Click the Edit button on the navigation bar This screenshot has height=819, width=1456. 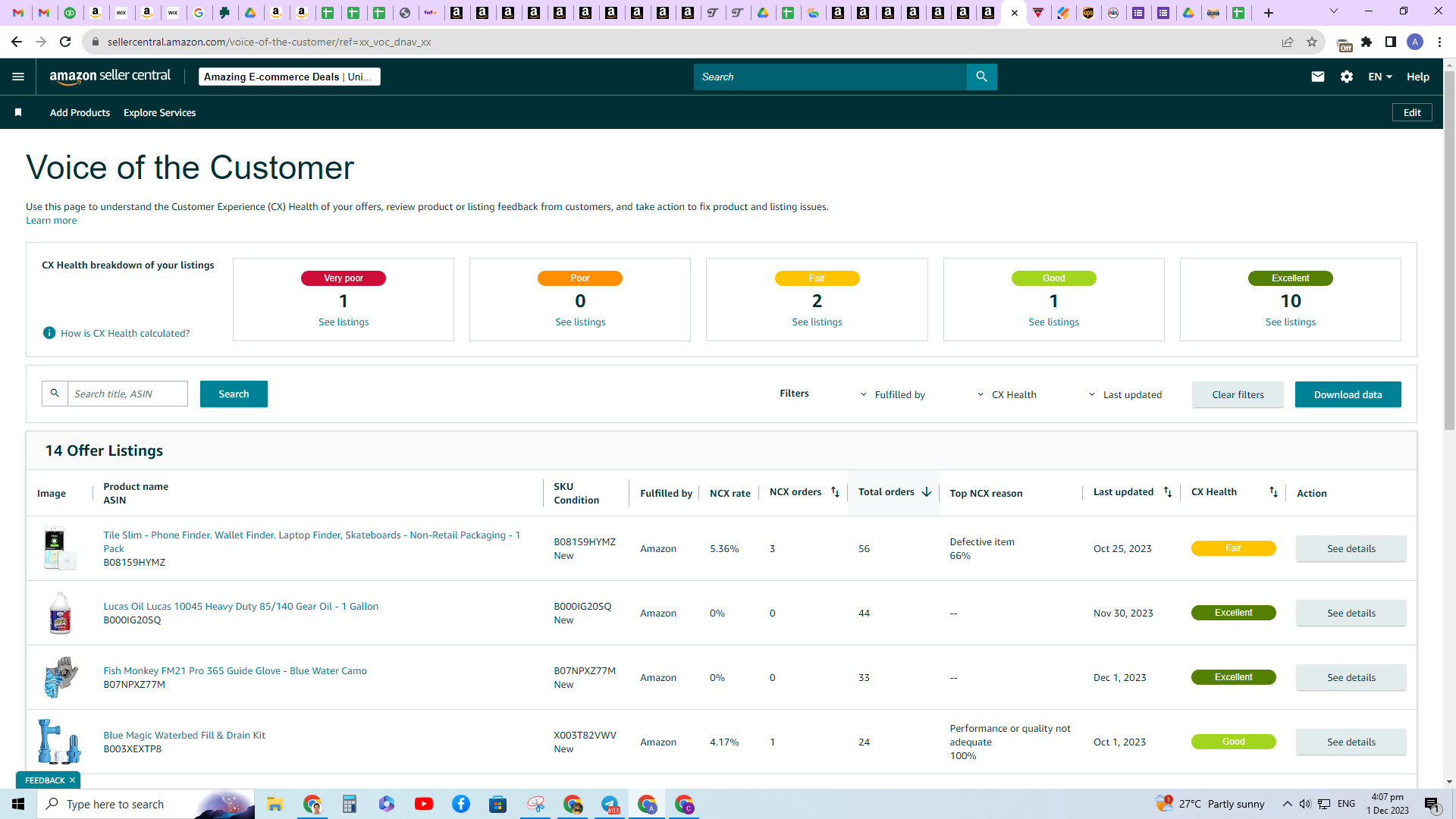pyautogui.click(x=1412, y=112)
